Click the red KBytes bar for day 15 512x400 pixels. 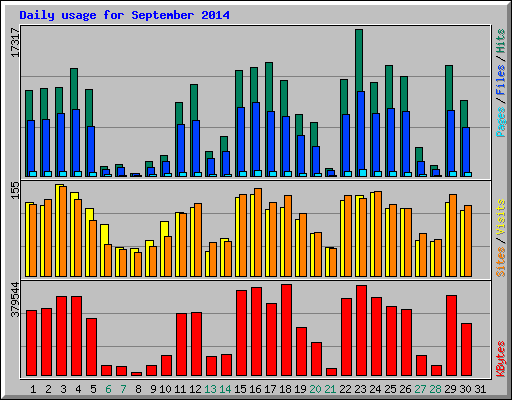click(x=241, y=333)
